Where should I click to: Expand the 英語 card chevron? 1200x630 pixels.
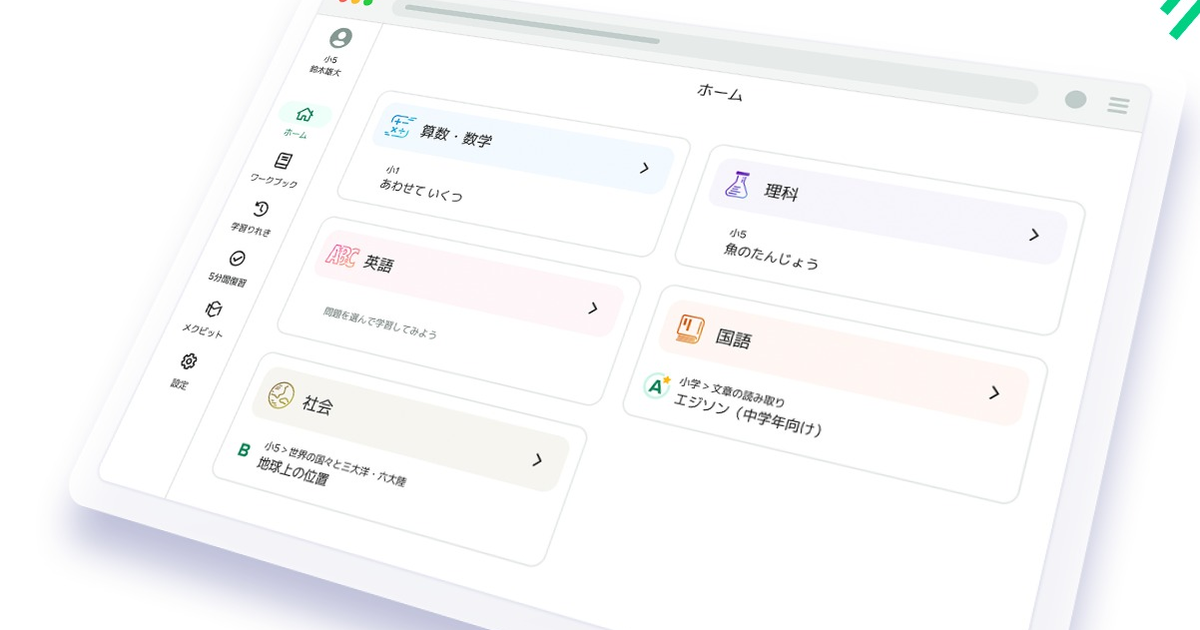tap(592, 308)
